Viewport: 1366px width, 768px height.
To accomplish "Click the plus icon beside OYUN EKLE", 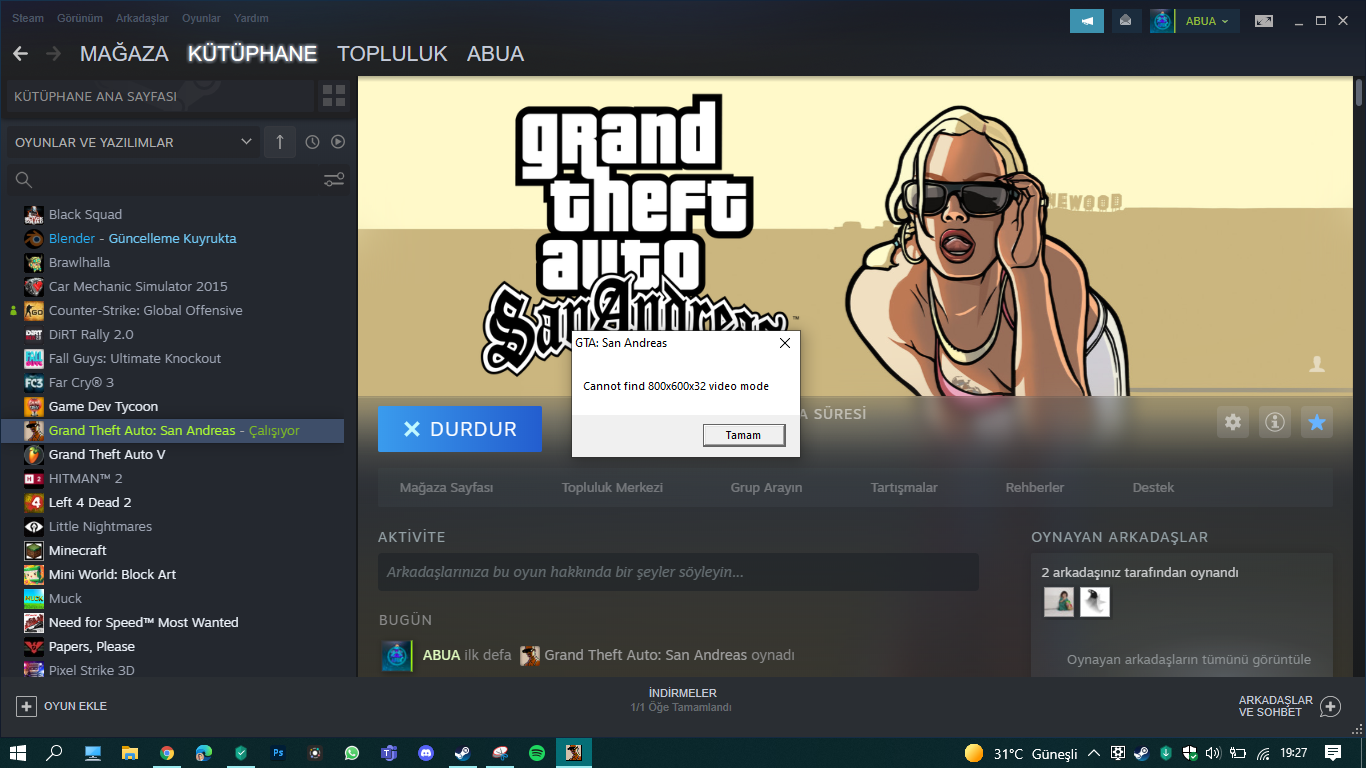I will (x=26, y=706).
